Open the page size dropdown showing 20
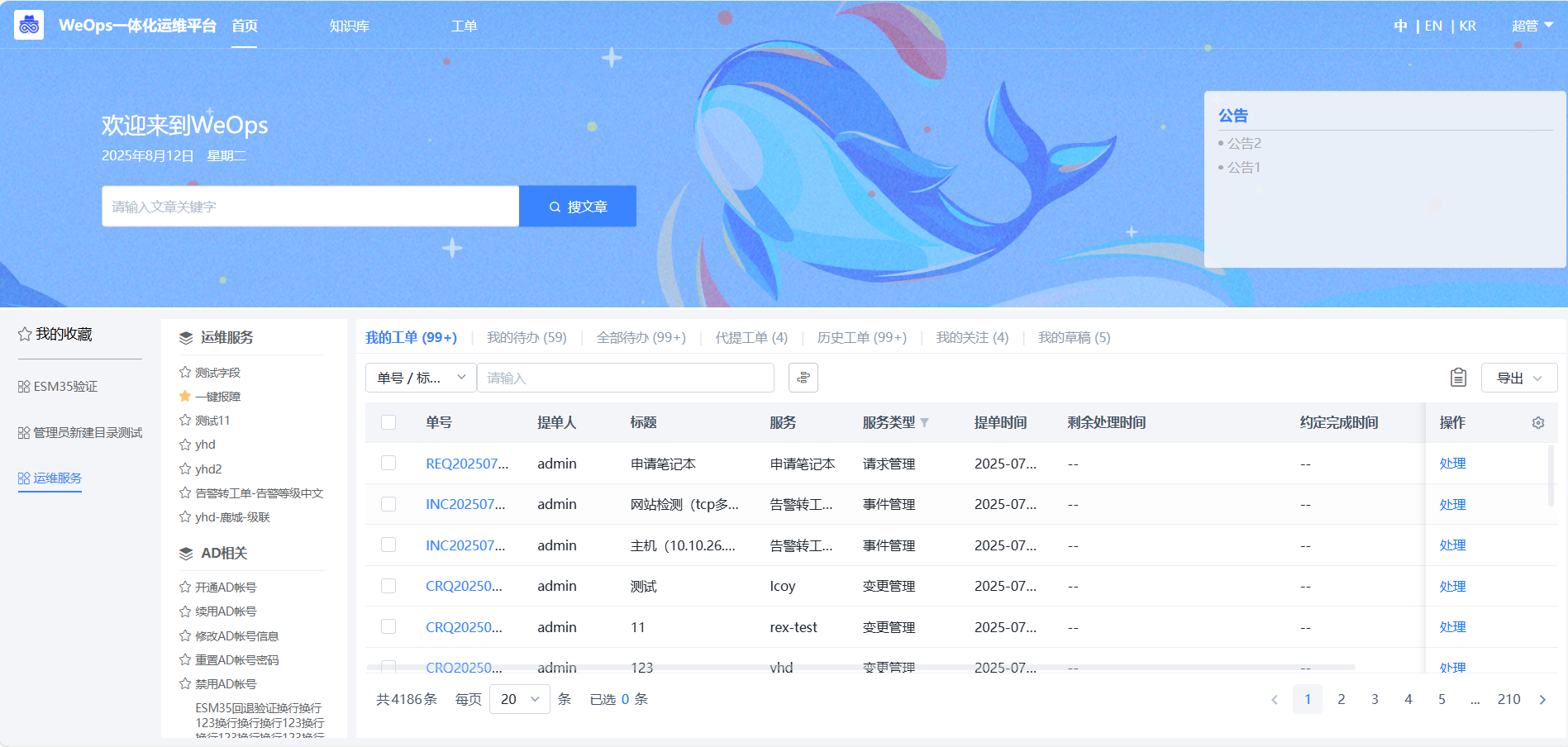The height and width of the screenshot is (747, 1568). tap(519, 699)
